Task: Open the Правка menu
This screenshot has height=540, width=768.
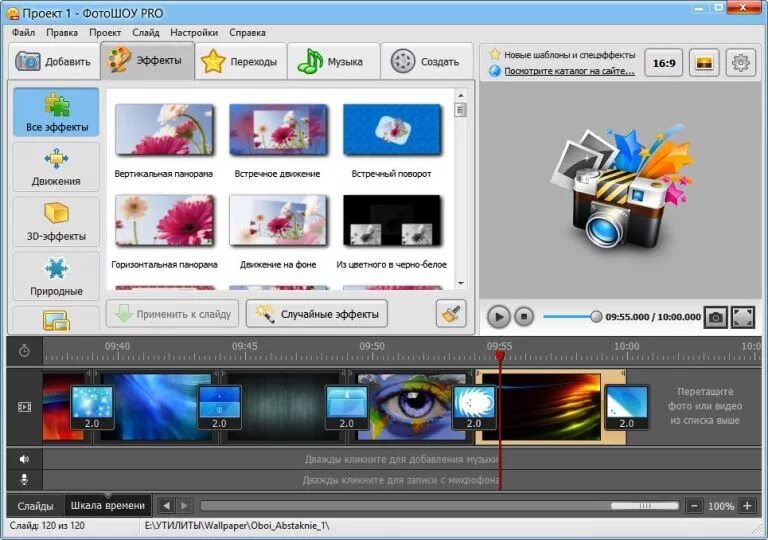Action: click(x=62, y=32)
